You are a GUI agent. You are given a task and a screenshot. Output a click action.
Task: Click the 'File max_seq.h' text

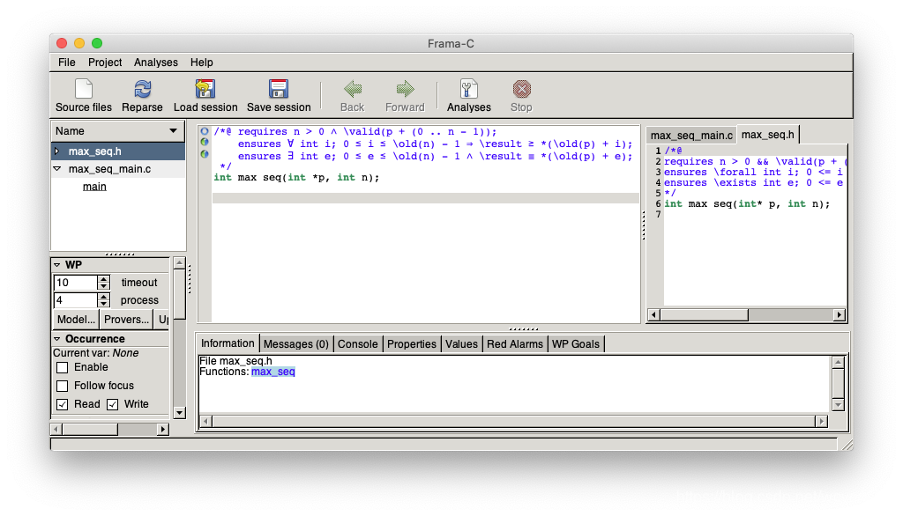point(236,361)
